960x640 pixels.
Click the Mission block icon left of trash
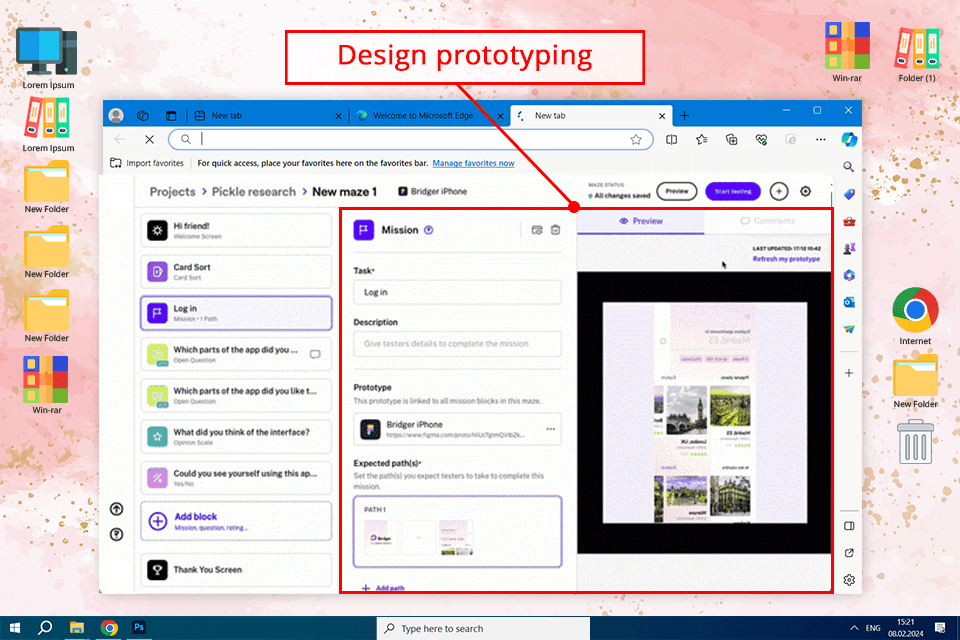coord(537,230)
